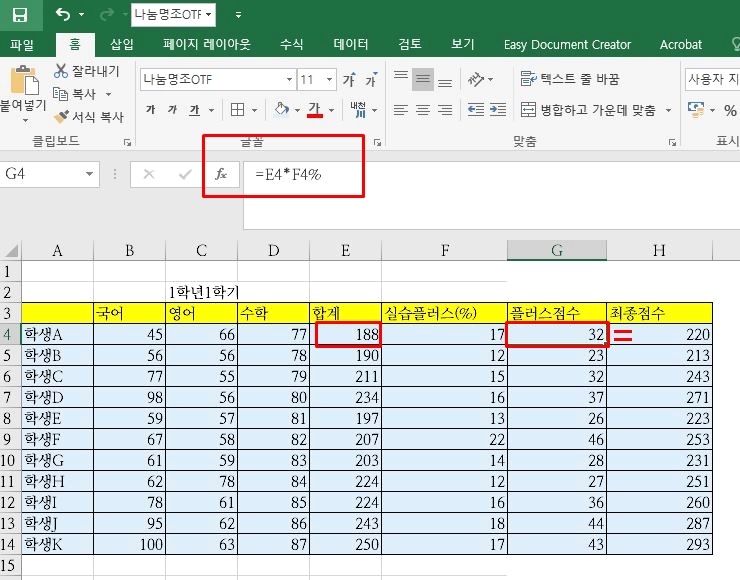Click the Save icon in quick access toolbar
The width and height of the screenshot is (740, 580).
click(x=20, y=15)
